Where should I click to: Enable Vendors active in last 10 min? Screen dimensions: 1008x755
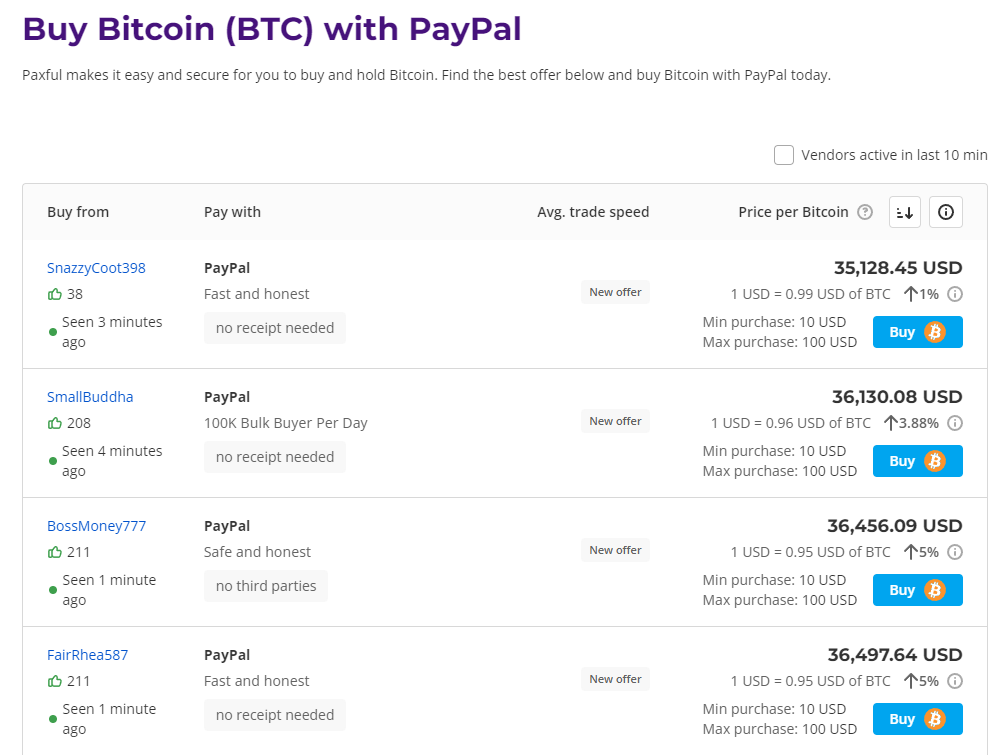click(x=784, y=155)
